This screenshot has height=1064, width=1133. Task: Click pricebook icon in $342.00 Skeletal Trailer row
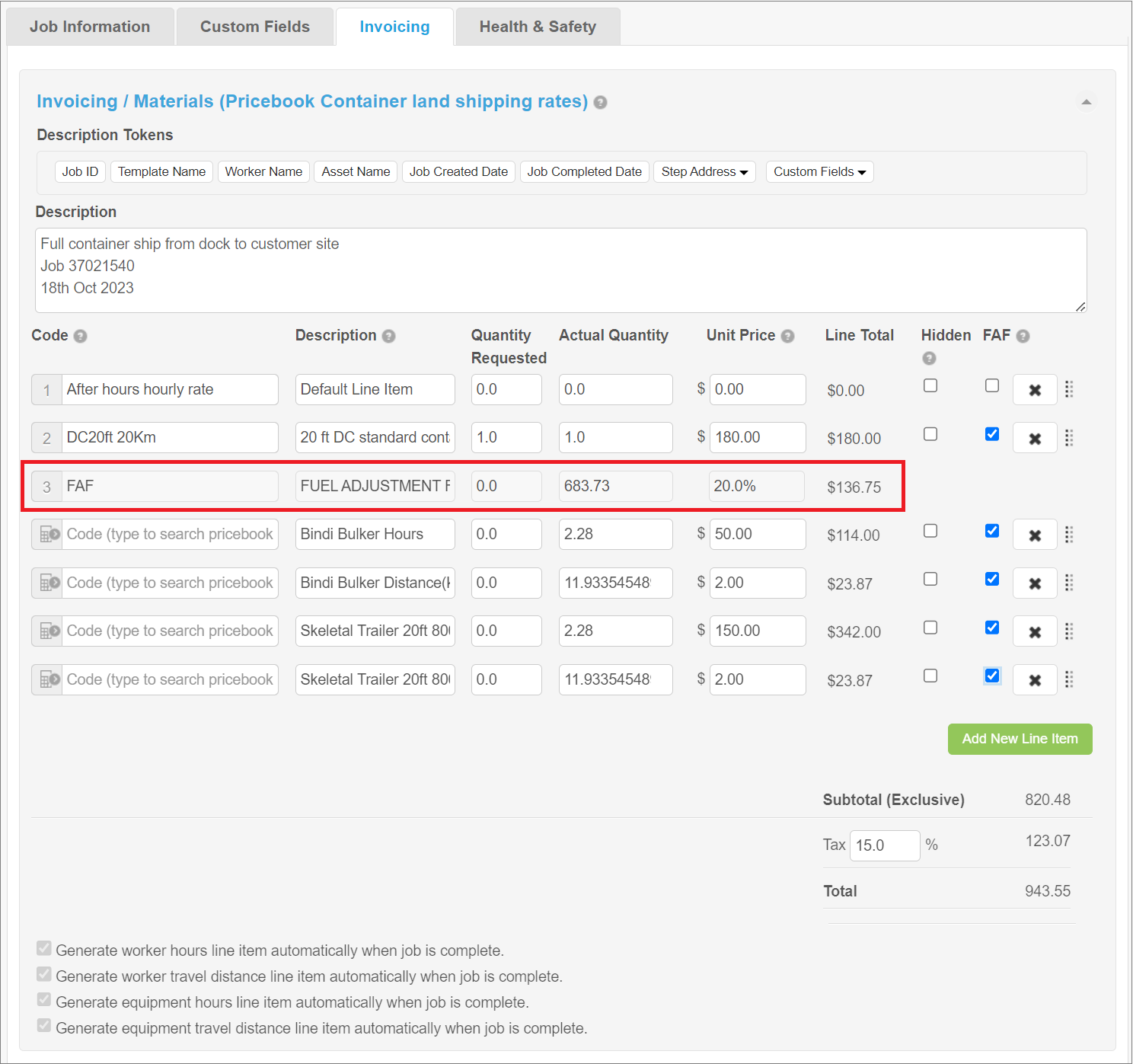(47, 631)
